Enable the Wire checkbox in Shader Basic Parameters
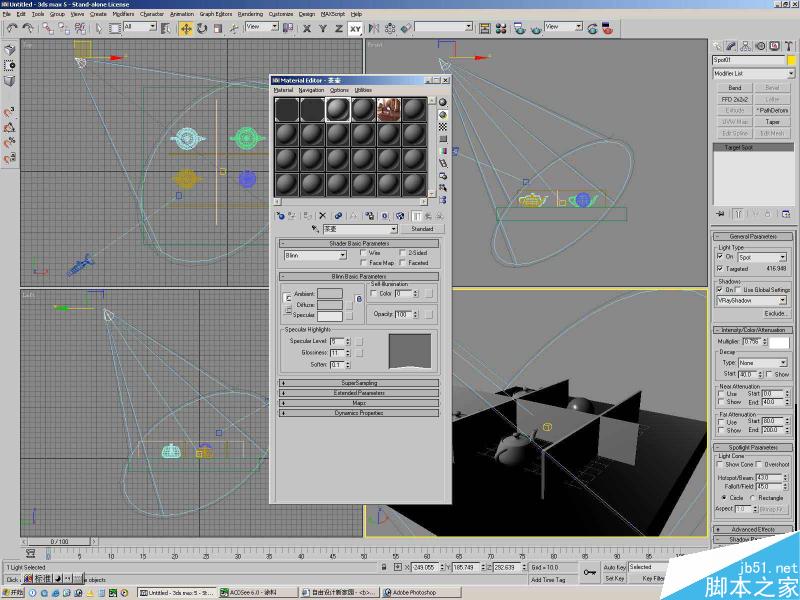800x600 pixels. tap(361, 253)
